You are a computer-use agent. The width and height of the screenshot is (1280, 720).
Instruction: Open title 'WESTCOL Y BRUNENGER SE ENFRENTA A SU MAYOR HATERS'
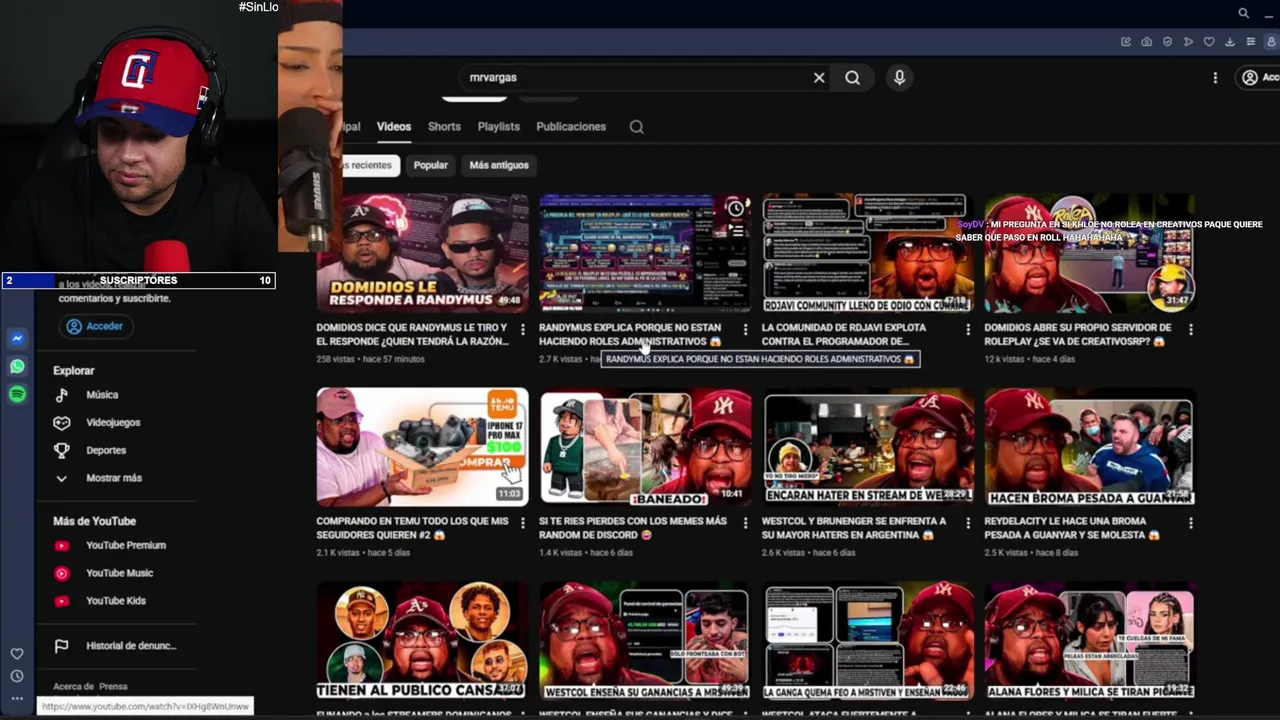[854, 528]
